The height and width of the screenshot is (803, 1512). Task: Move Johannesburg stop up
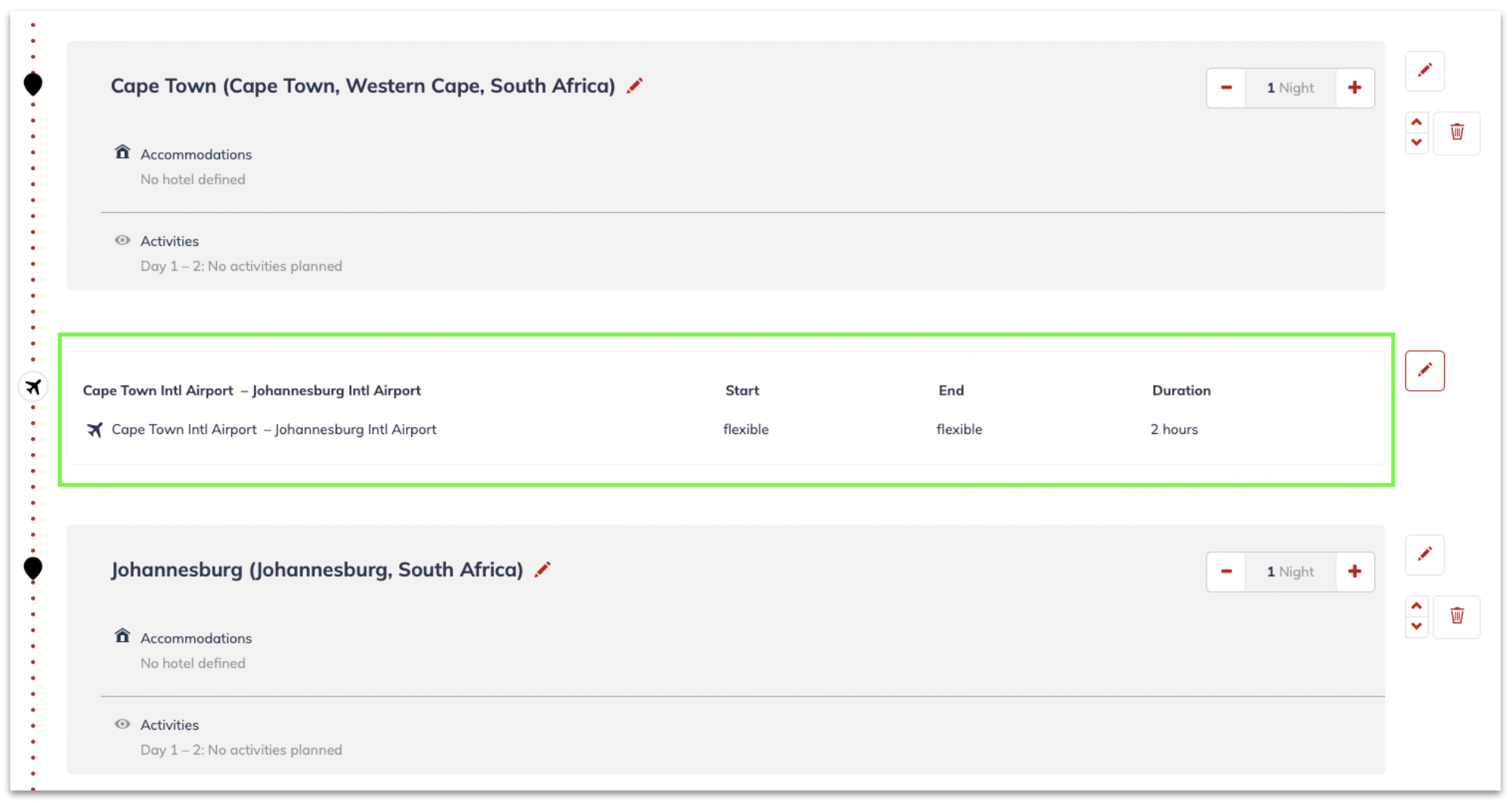[1417, 606]
